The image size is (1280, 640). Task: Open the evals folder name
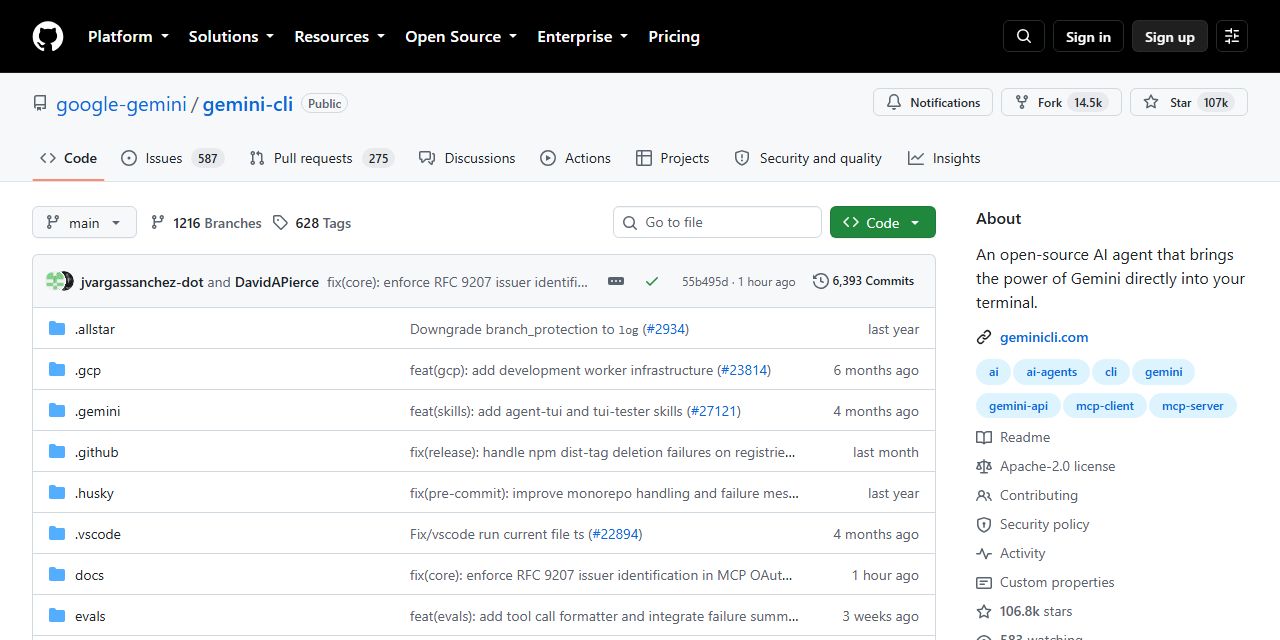[x=90, y=616]
